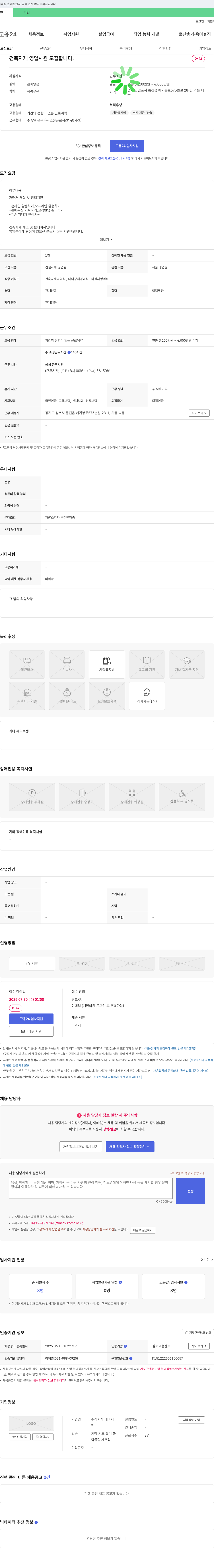Switch to the 기업 green tab

click(26, 12)
